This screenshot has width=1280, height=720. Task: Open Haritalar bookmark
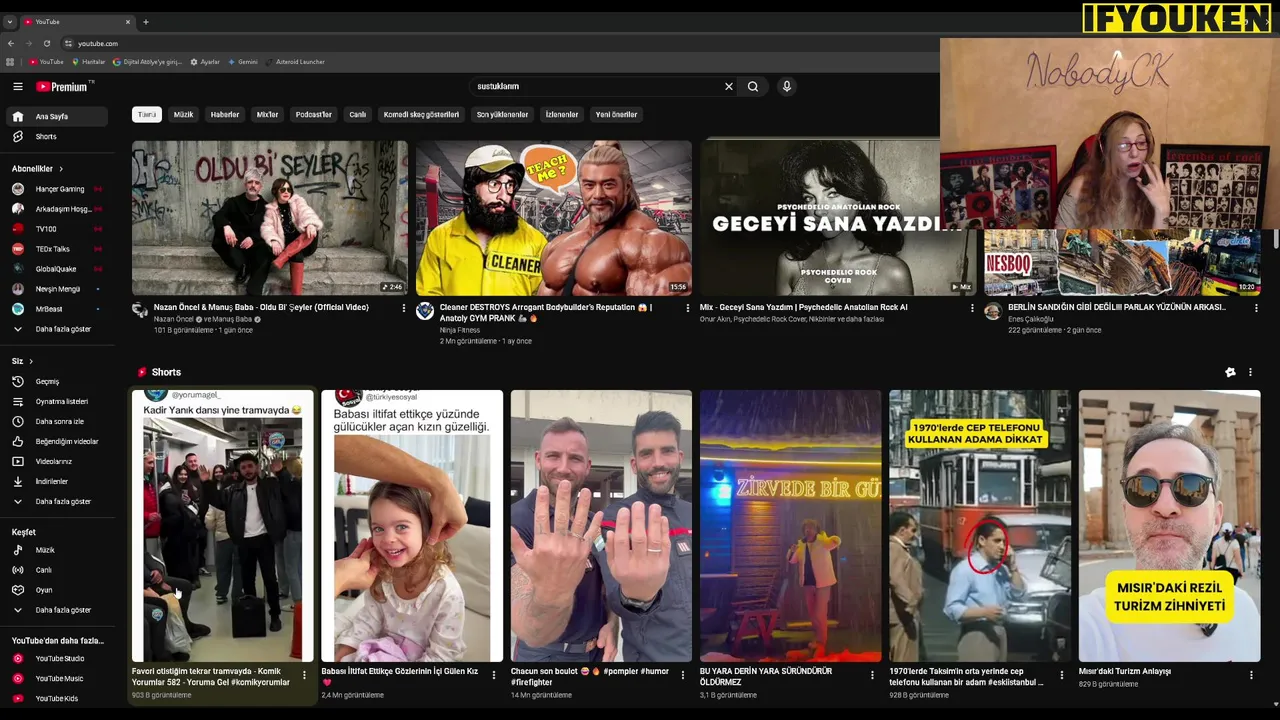click(x=89, y=62)
